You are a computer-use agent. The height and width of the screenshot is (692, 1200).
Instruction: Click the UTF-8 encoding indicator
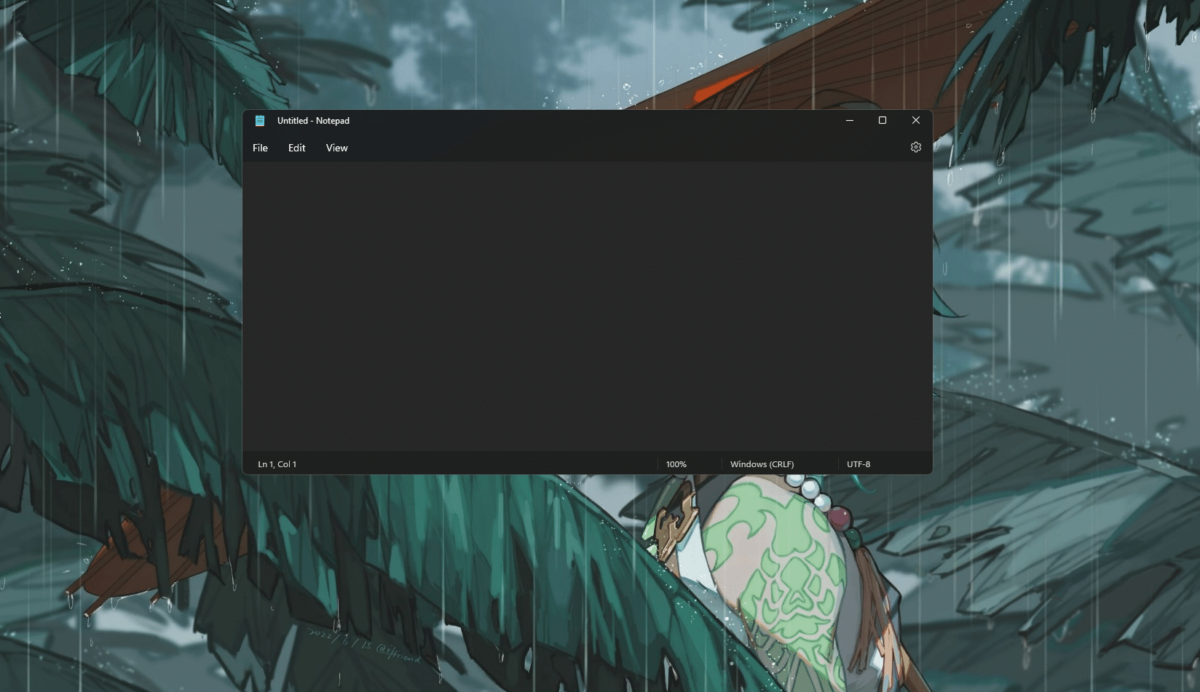[858, 464]
